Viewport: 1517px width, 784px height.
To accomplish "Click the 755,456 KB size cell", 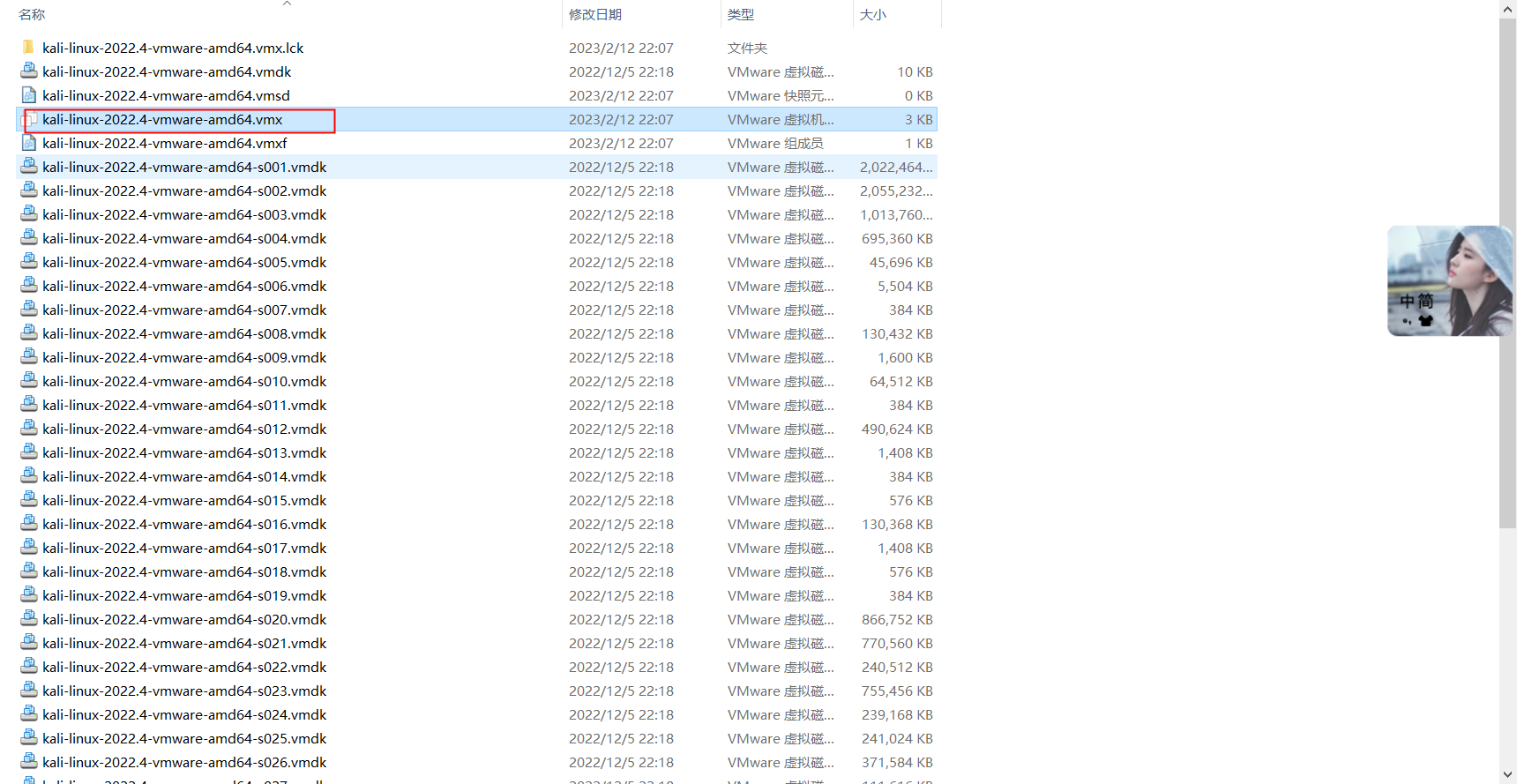I will tap(897, 691).
